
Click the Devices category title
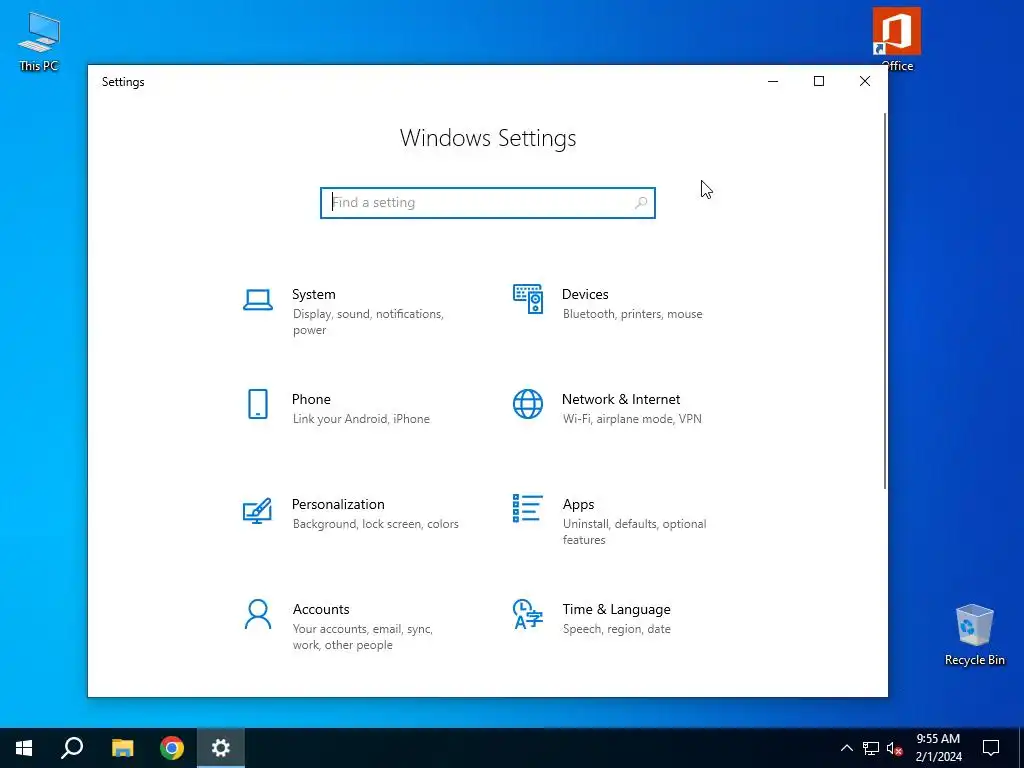point(585,294)
